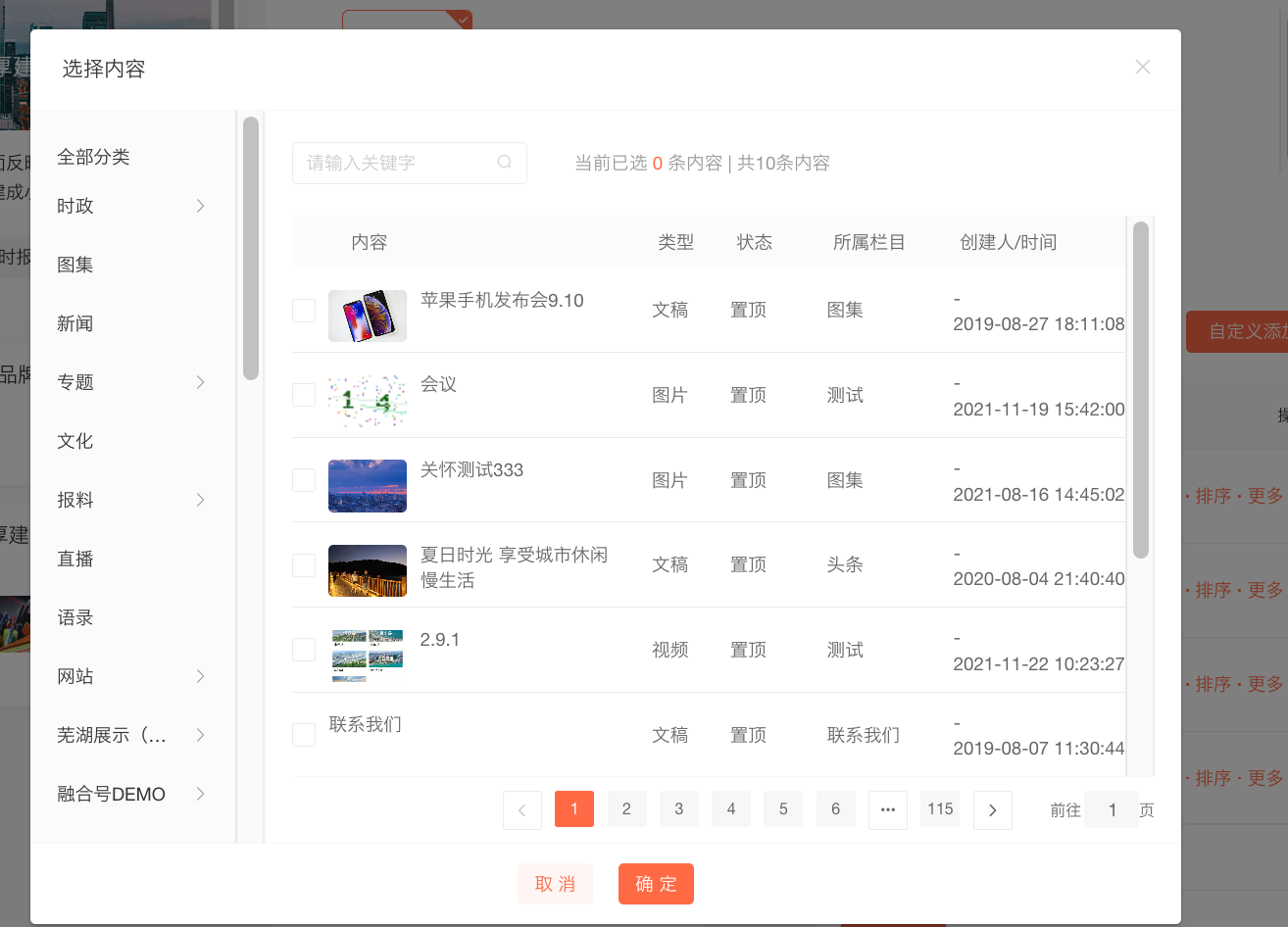Go to next page arrow
Viewport: 1288px width, 927px height.
(992, 809)
